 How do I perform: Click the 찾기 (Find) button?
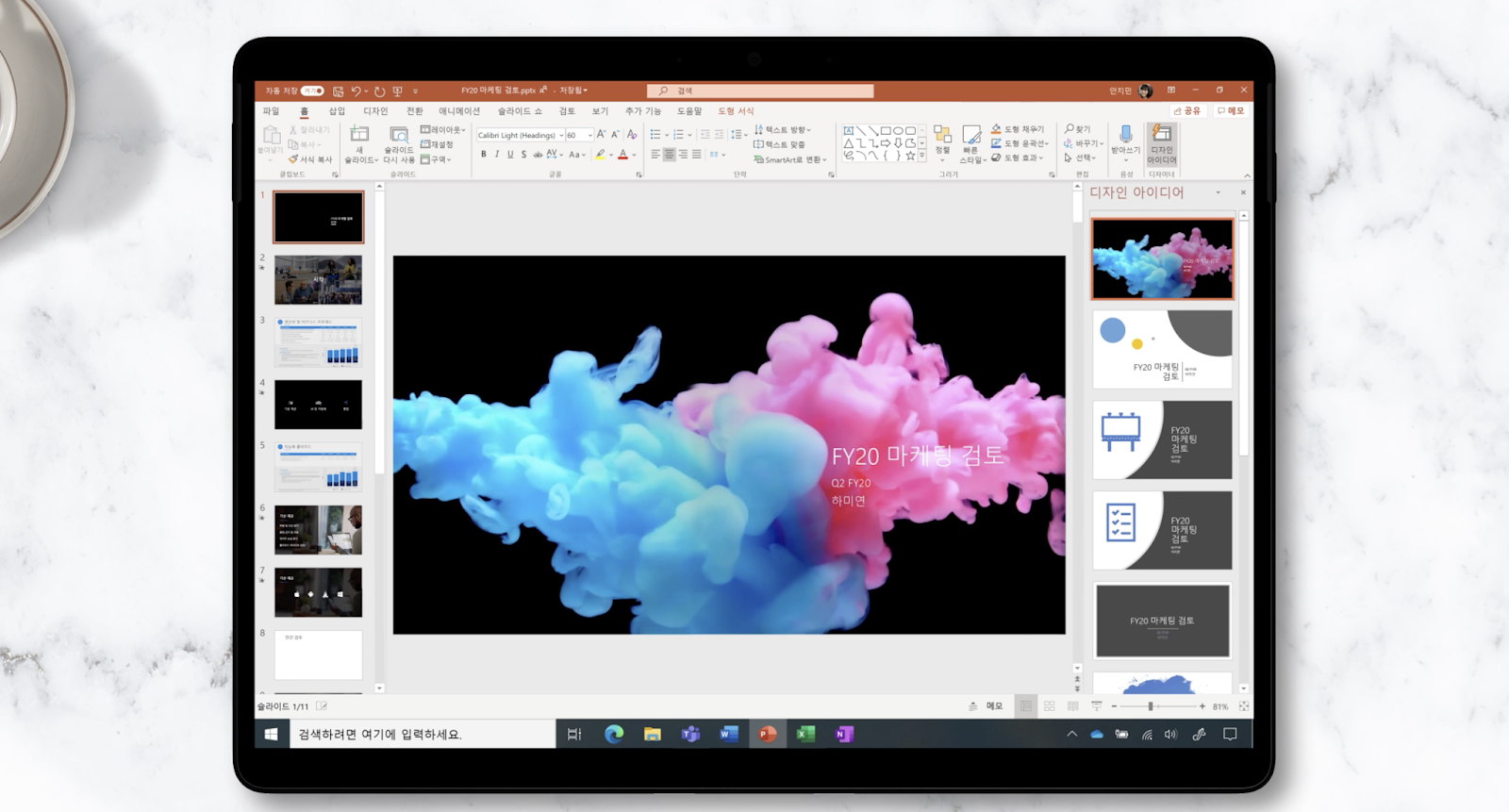(x=1077, y=129)
